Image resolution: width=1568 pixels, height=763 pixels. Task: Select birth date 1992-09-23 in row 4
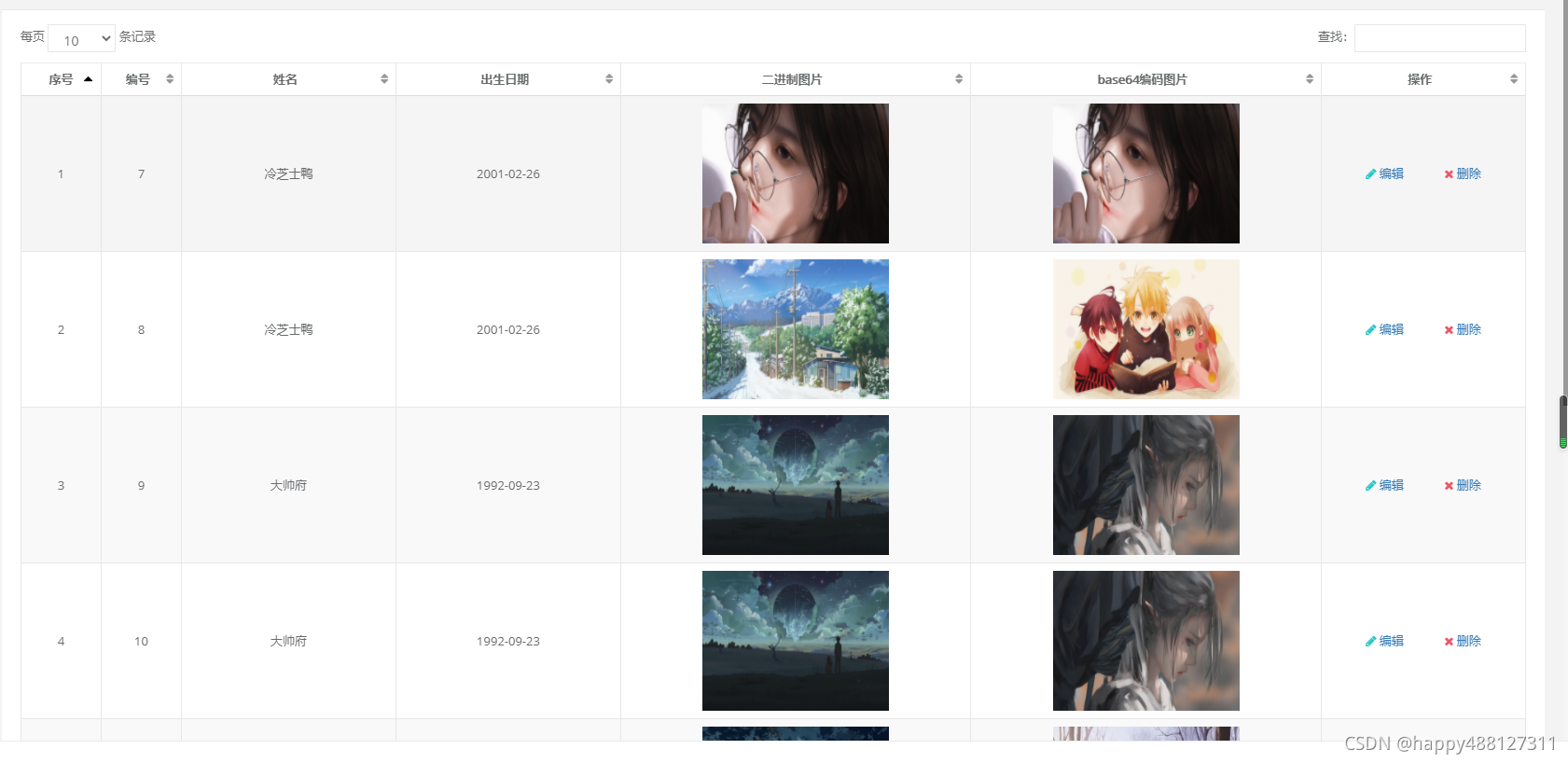[x=508, y=641]
